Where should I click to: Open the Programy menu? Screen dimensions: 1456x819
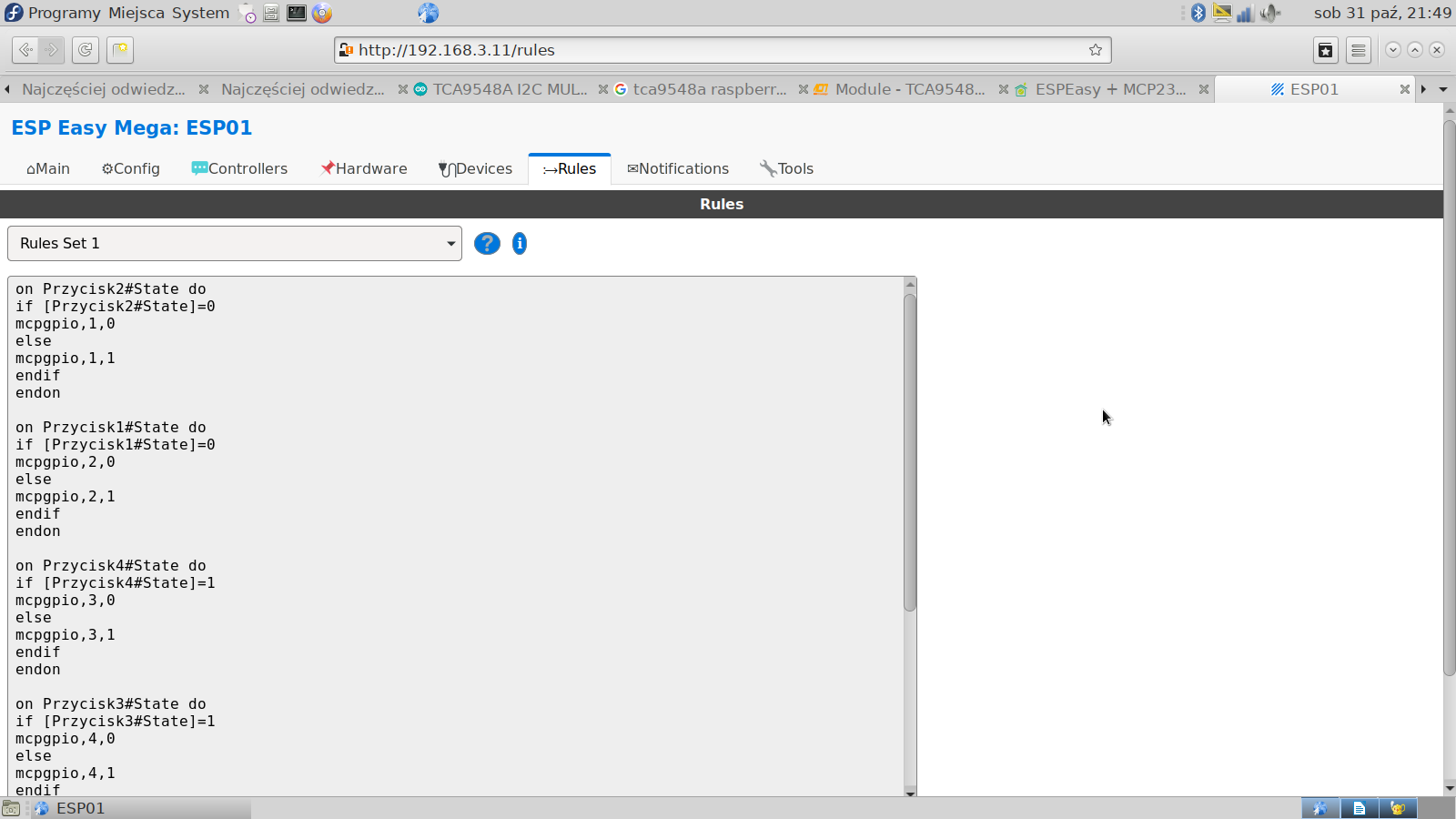64,13
